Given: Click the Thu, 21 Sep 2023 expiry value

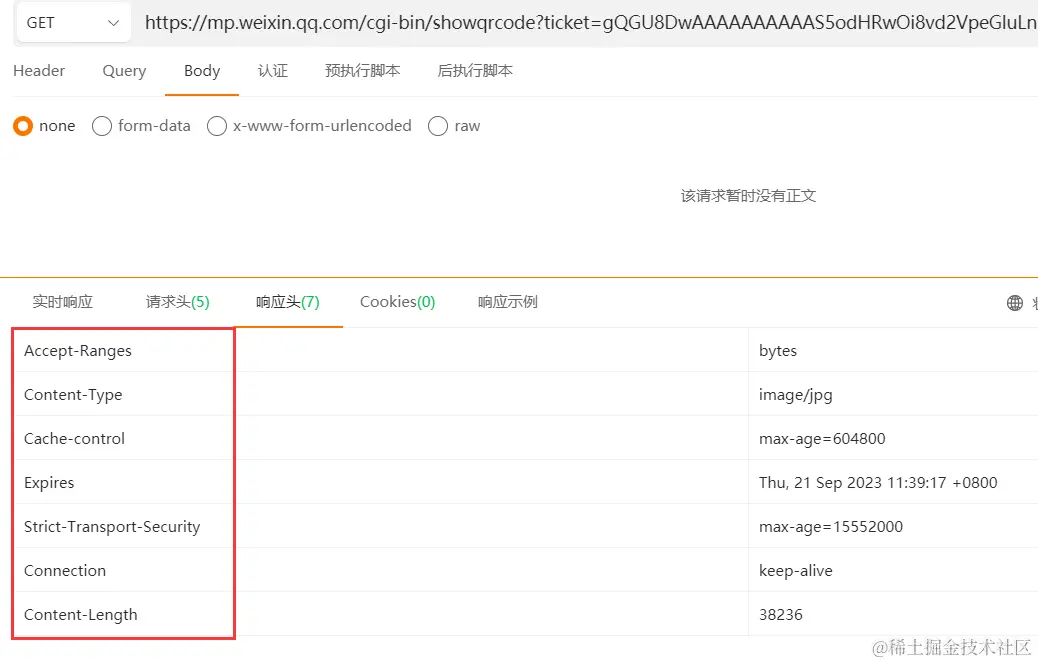Looking at the screenshot, I should pos(878,483).
